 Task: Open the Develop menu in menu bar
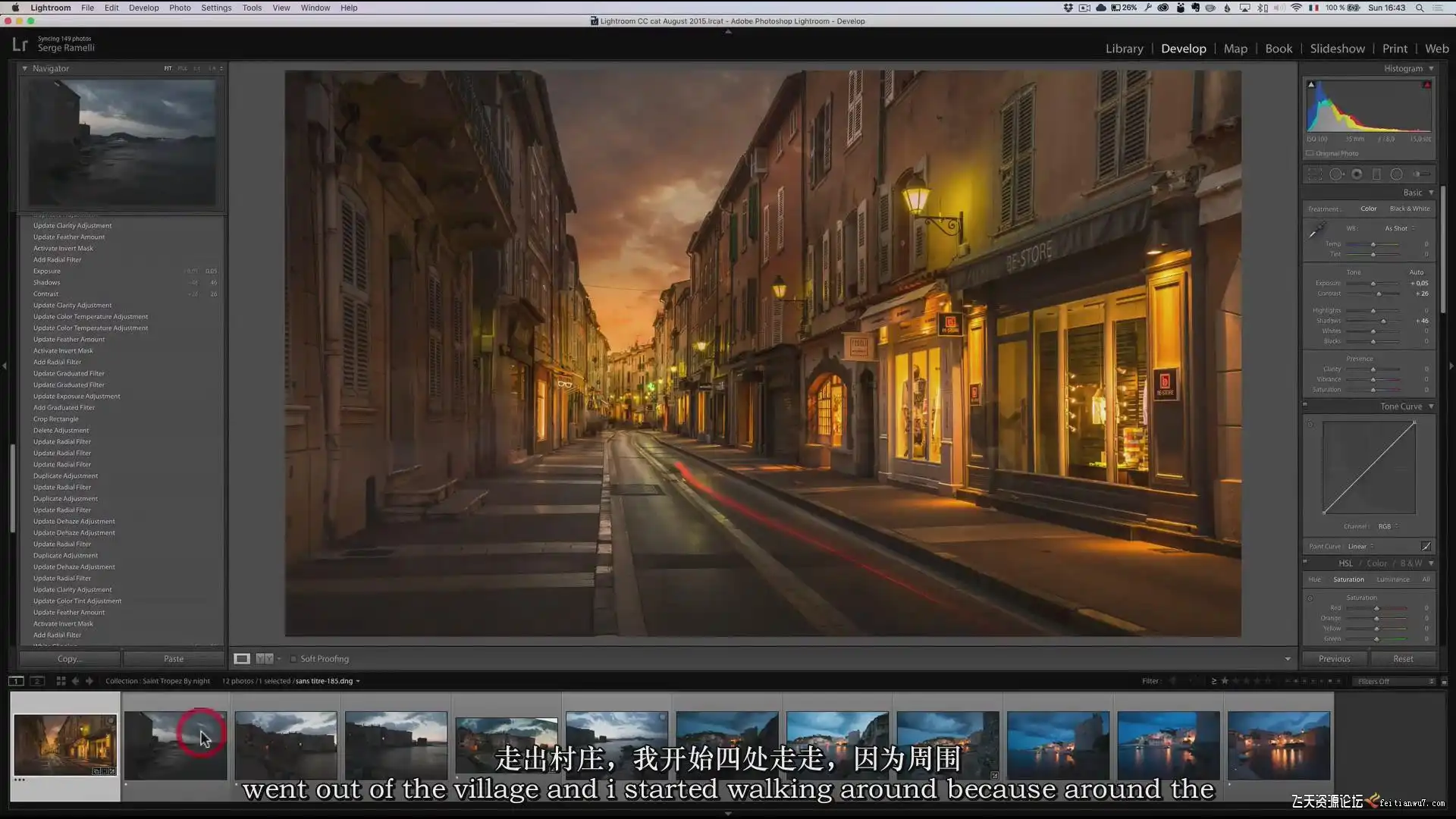pos(143,8)
